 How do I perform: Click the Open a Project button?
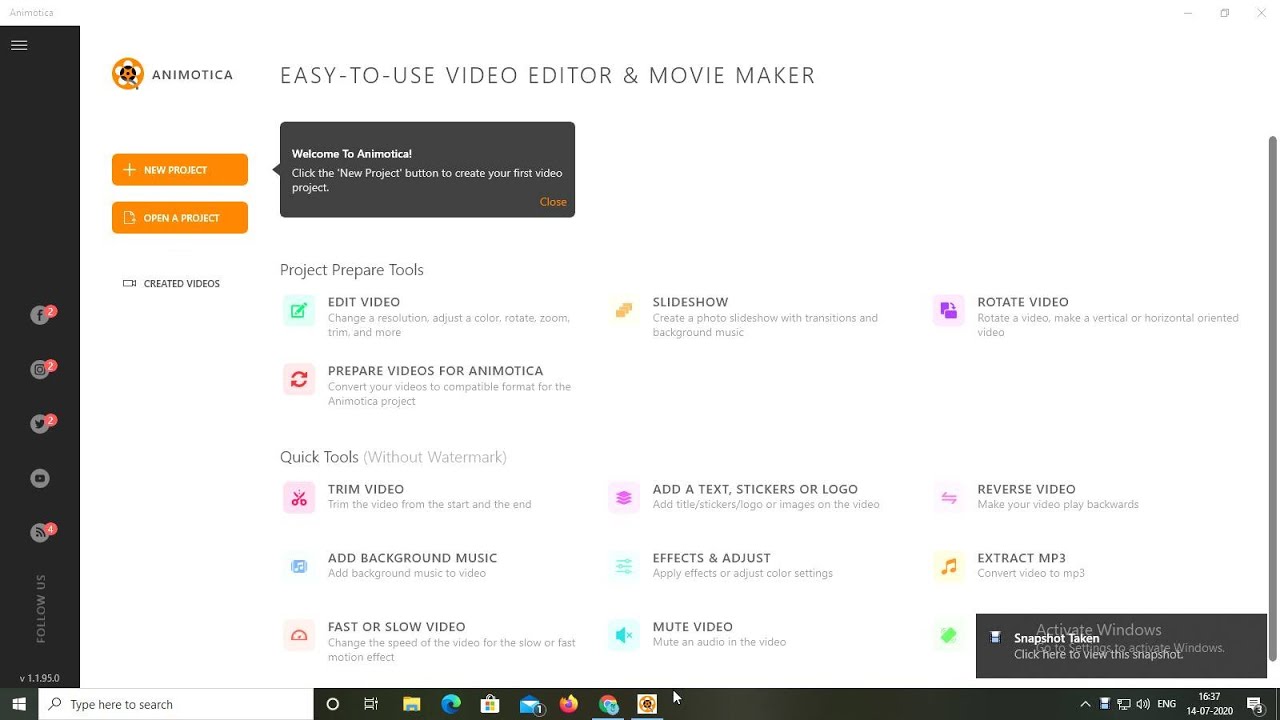coord(180,218)
